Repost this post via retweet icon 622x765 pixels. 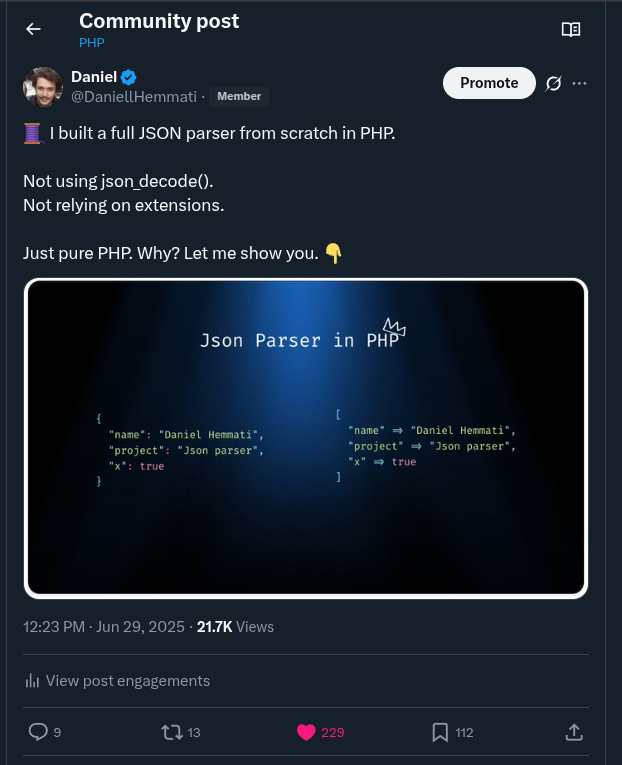click(x=172, y=732)
